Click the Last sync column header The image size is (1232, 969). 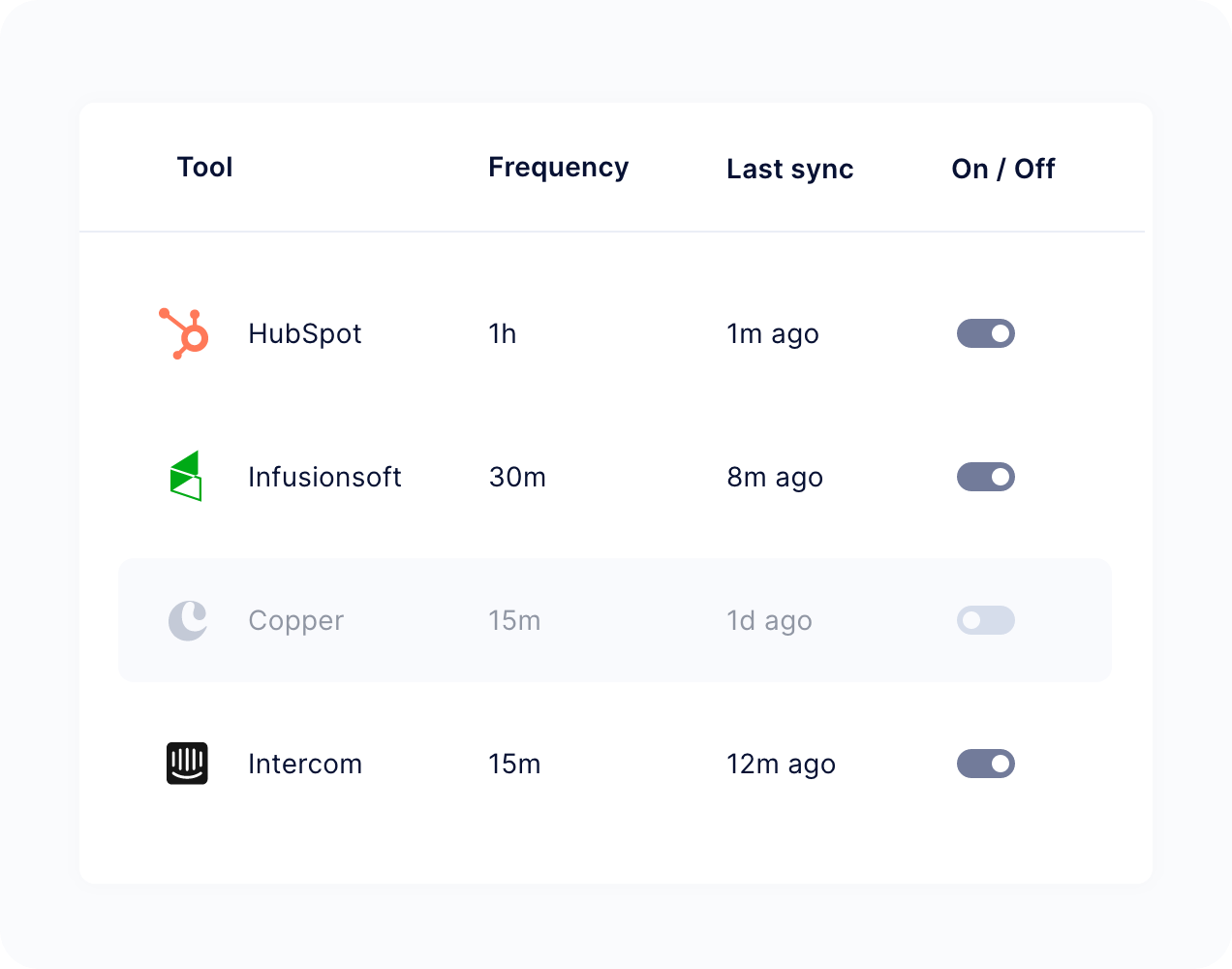(x=790, y=169)
